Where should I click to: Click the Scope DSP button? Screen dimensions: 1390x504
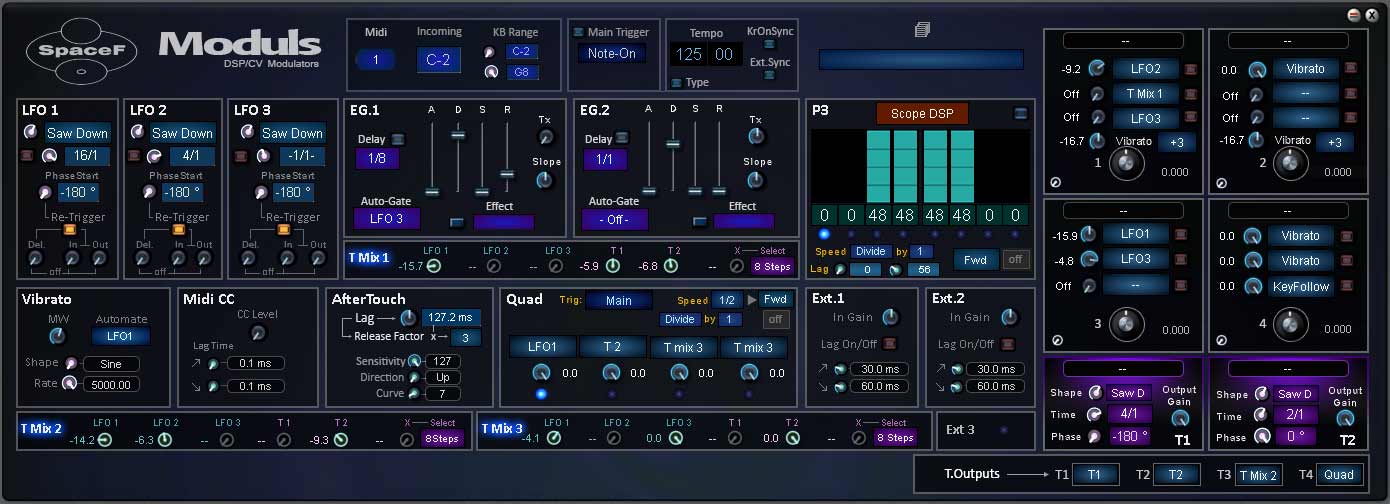[x=922, y=113]
